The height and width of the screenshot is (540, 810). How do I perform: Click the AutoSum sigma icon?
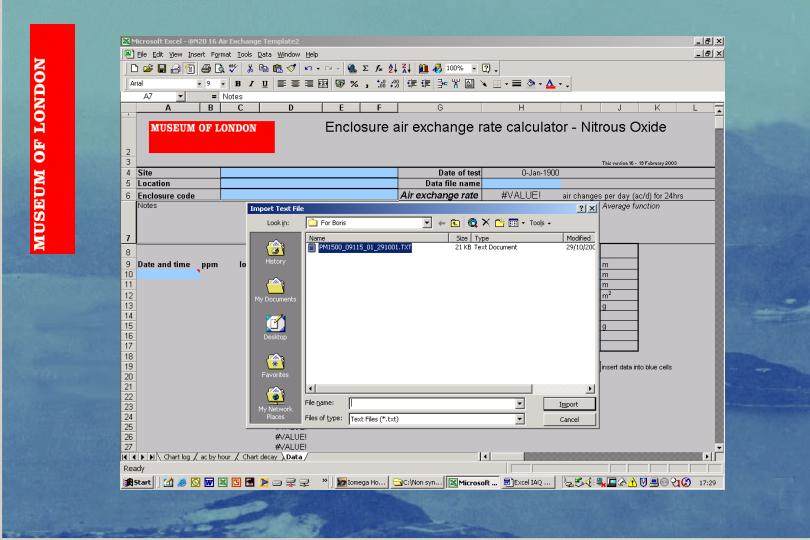click(x=365, y=68)
